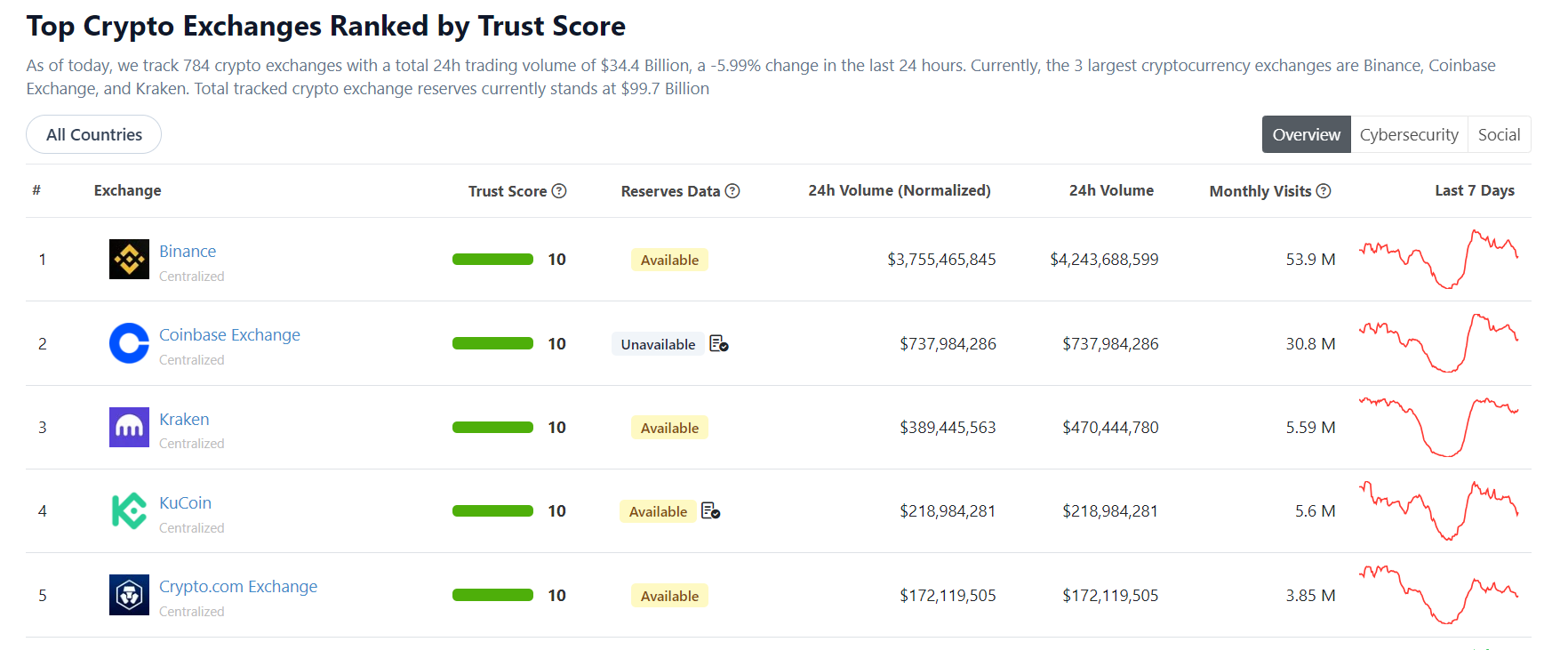Click Binance's green trust score bar

tap(492, 260)
